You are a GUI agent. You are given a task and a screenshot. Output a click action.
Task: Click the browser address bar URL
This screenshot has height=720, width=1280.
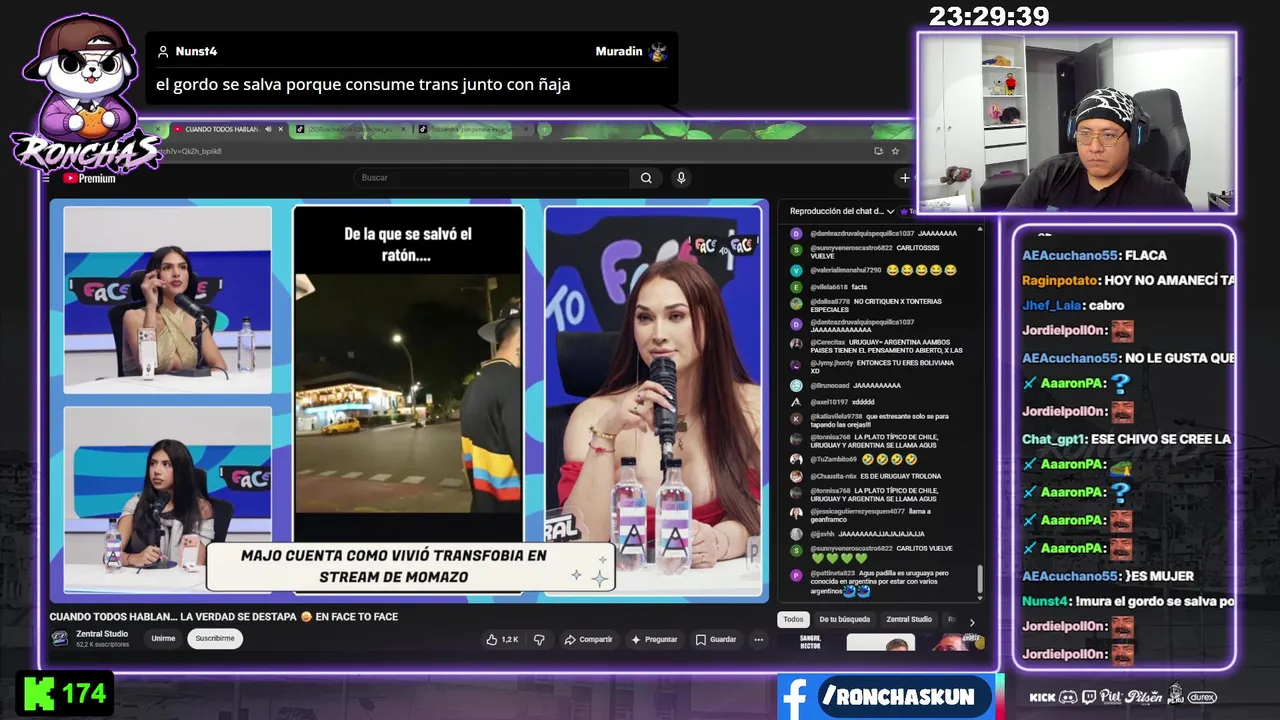[190, 151]
